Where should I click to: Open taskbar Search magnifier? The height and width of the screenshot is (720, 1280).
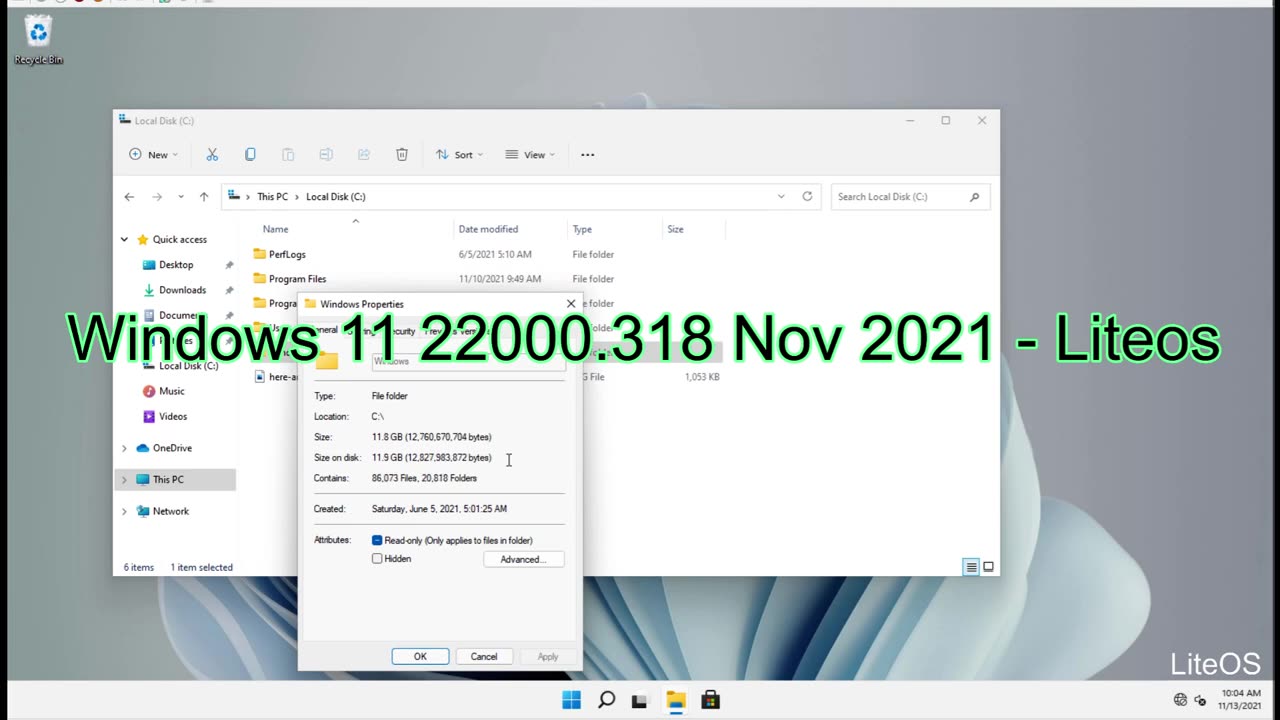tap(606, 700)
